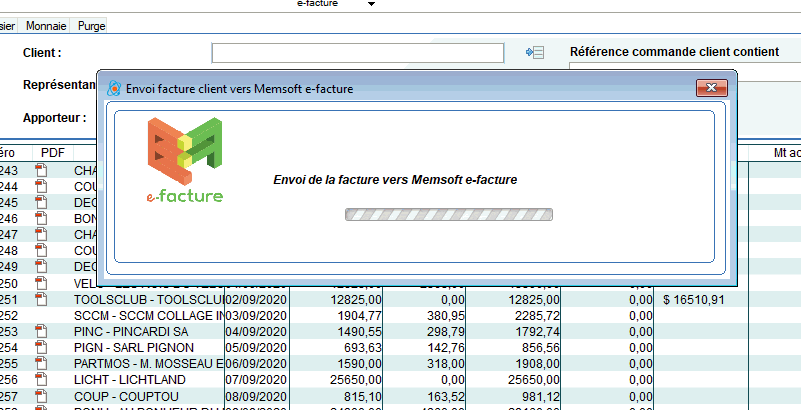The height and width of the screenshot is (410, 801).
Task: Open the PDF icon of SARL PIGNON row
Action: click(41, 347)
